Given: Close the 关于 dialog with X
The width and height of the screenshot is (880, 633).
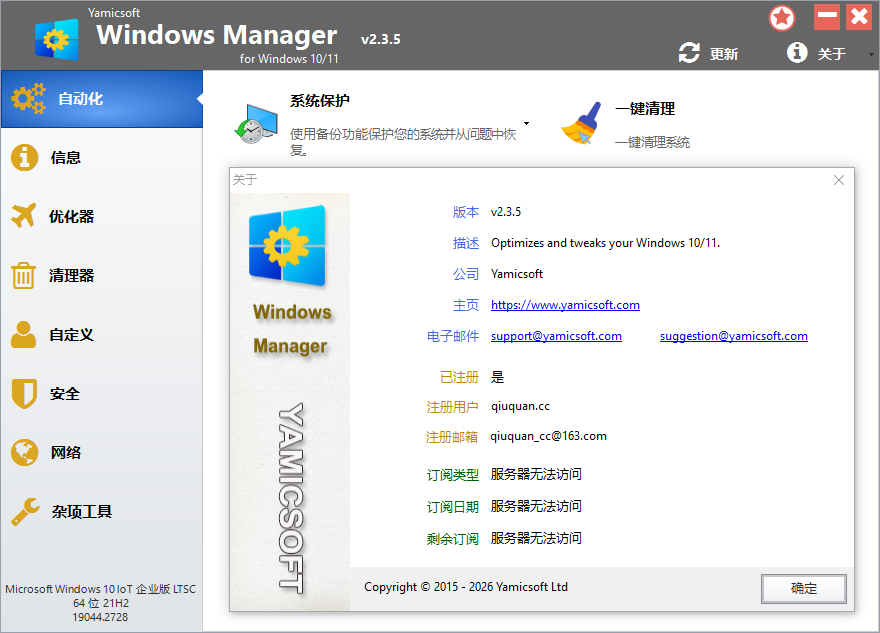Looking at the screenshot, I should pos(839,180).
